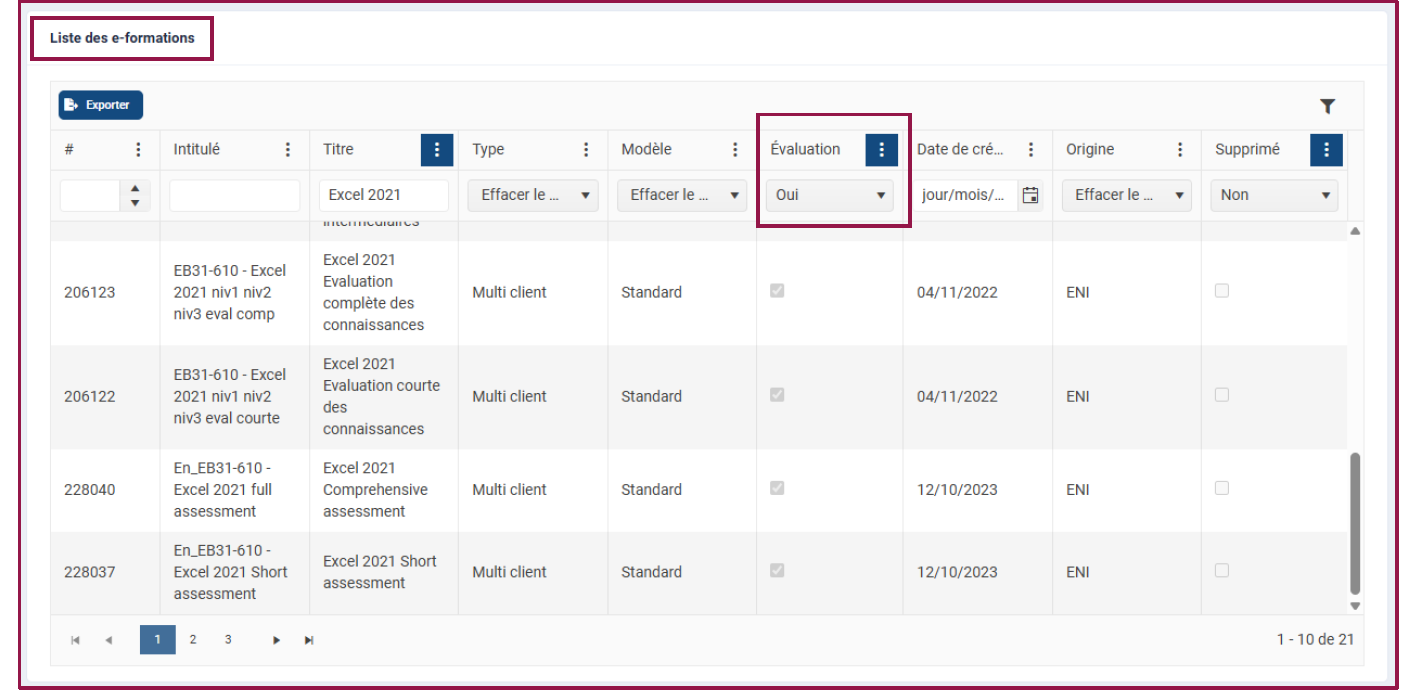Toggle Évaluation checkbox for row 228037

pyautogui.click(x=777, y=570)
